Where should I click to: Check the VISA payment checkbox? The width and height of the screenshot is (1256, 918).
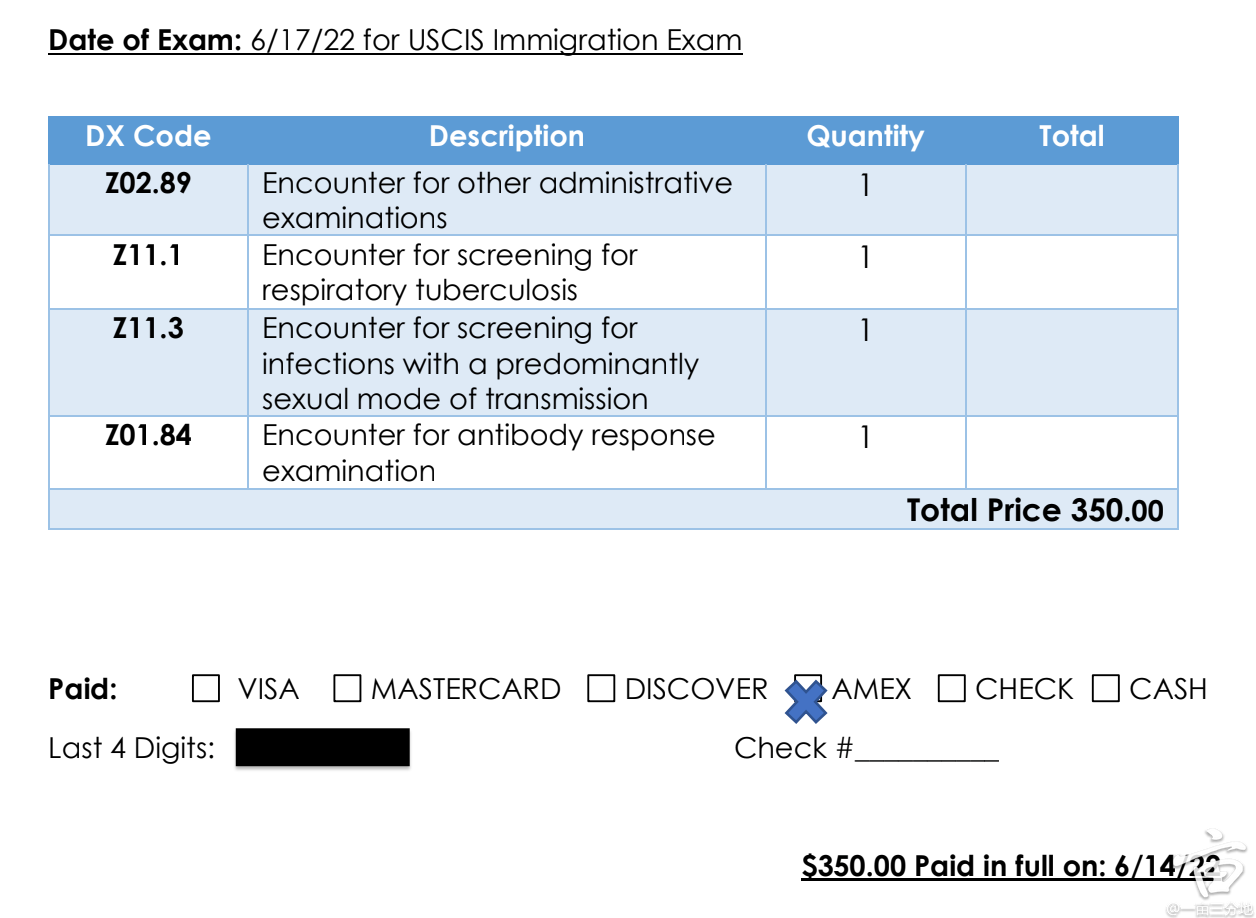pos(206,689)
